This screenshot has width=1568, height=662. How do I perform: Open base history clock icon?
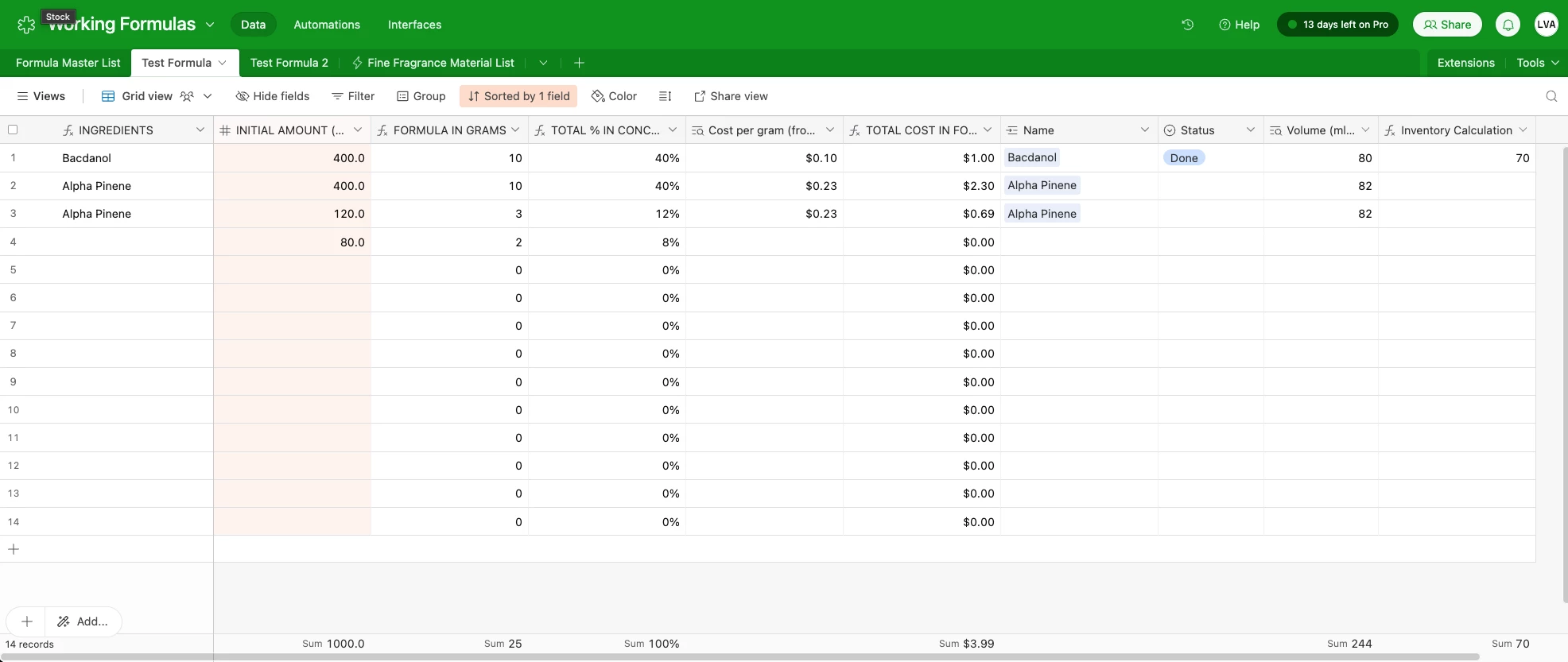point(1188,25)
